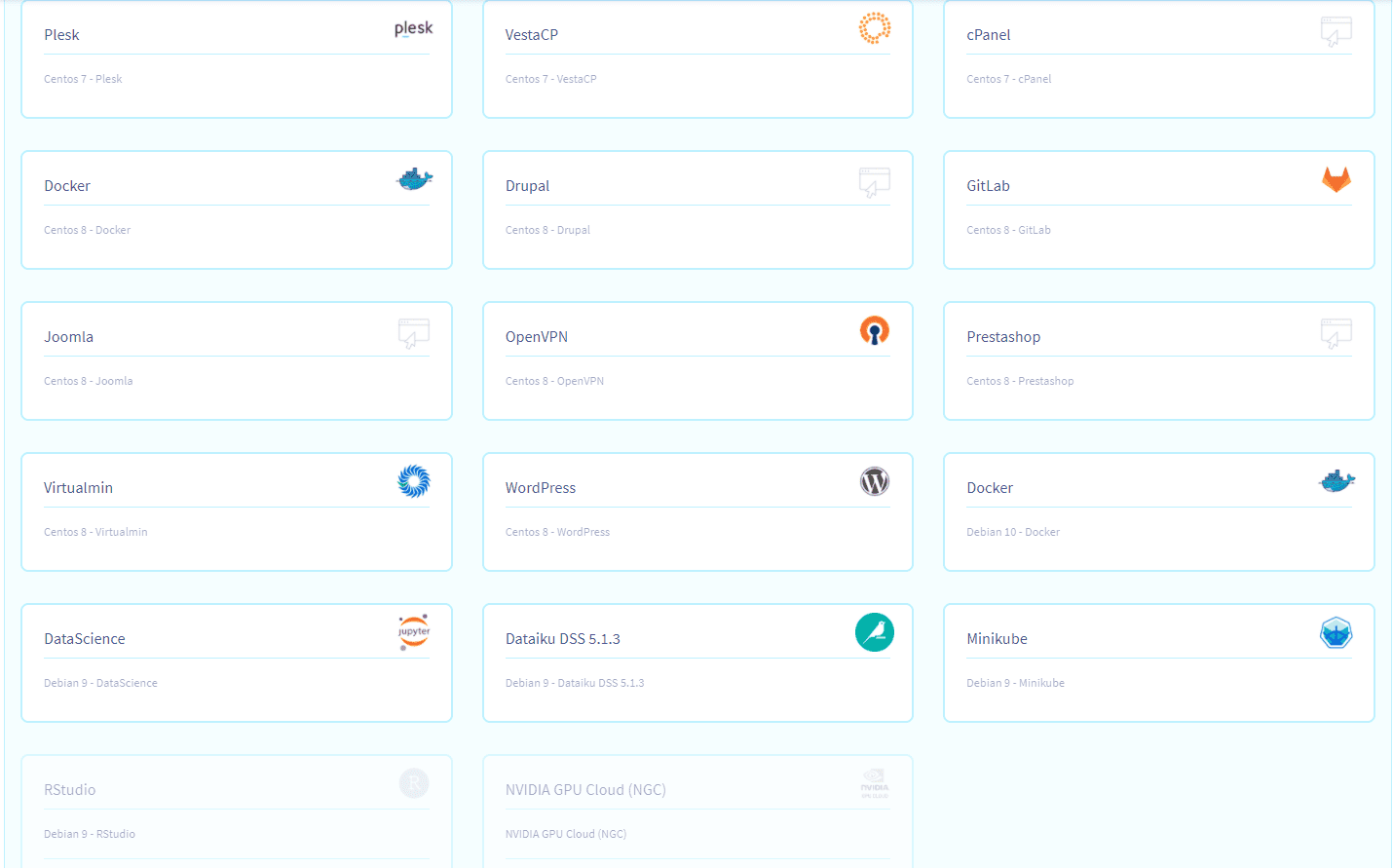The height and width of the screenshot is (868, 1393).
Task: Click the WordPress logo icon
Action: (874, 481)
